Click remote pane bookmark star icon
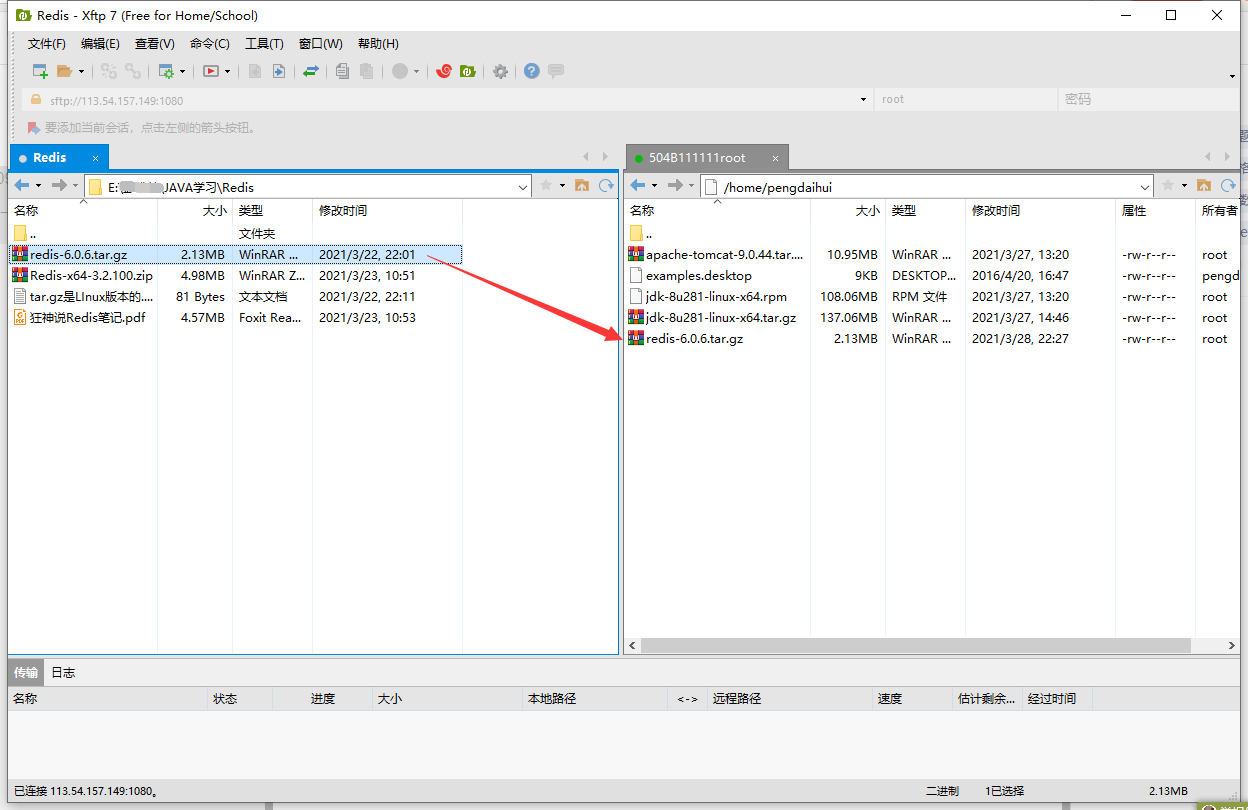 1168,186
